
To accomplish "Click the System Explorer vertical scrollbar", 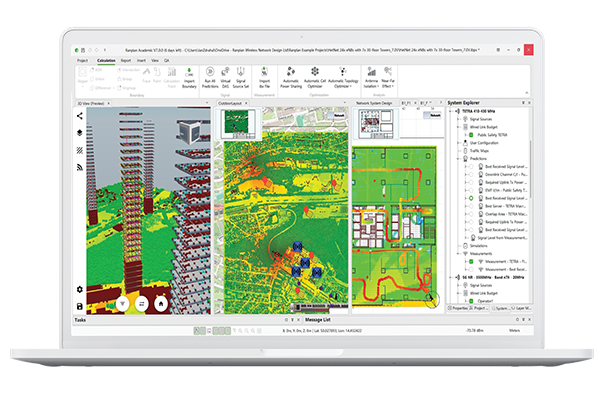I will tap(530, 169).
